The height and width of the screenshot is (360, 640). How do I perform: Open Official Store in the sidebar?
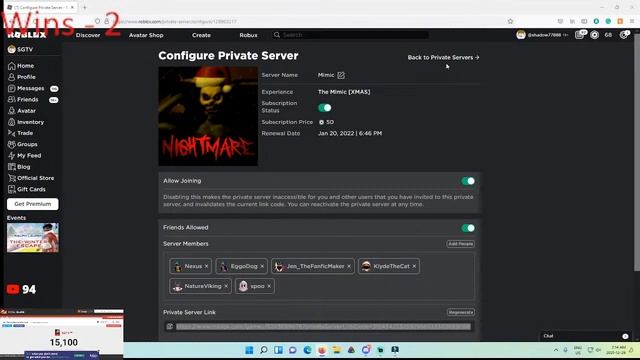(31, 178)
